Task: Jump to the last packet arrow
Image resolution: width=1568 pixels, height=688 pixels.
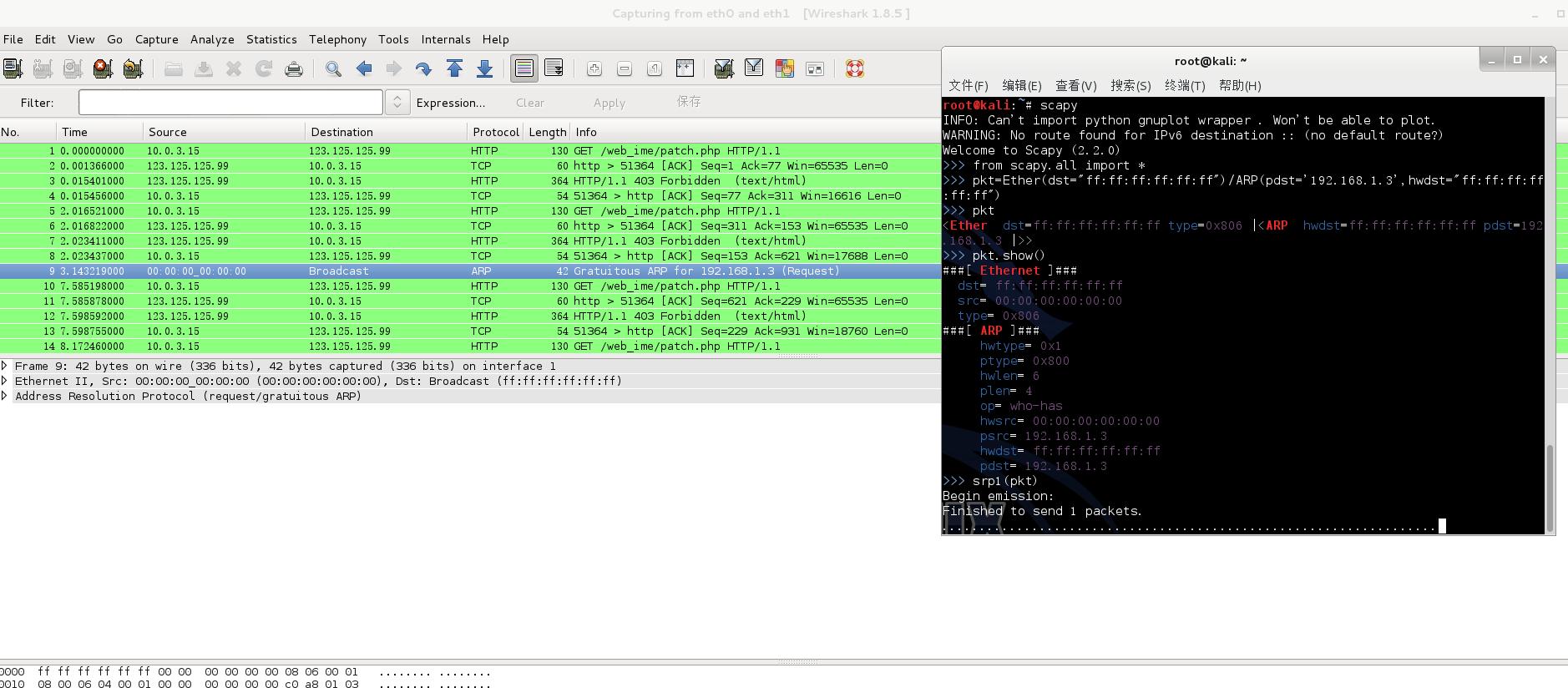Action: point(484,68)
